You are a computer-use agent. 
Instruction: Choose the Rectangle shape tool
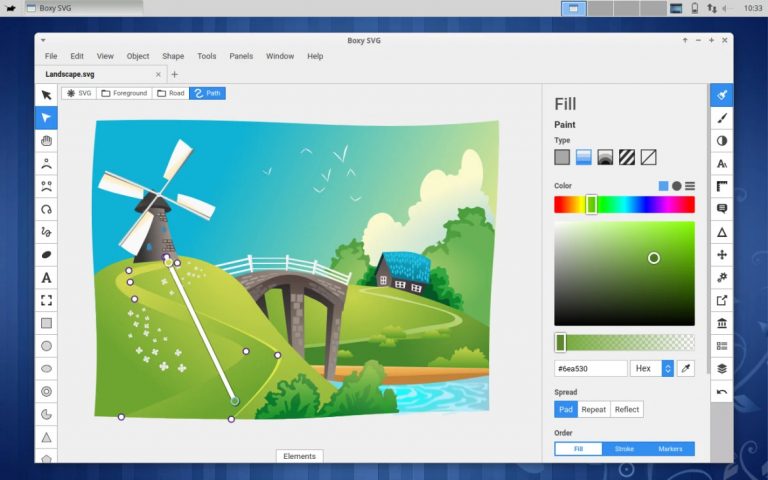[46, 323]
